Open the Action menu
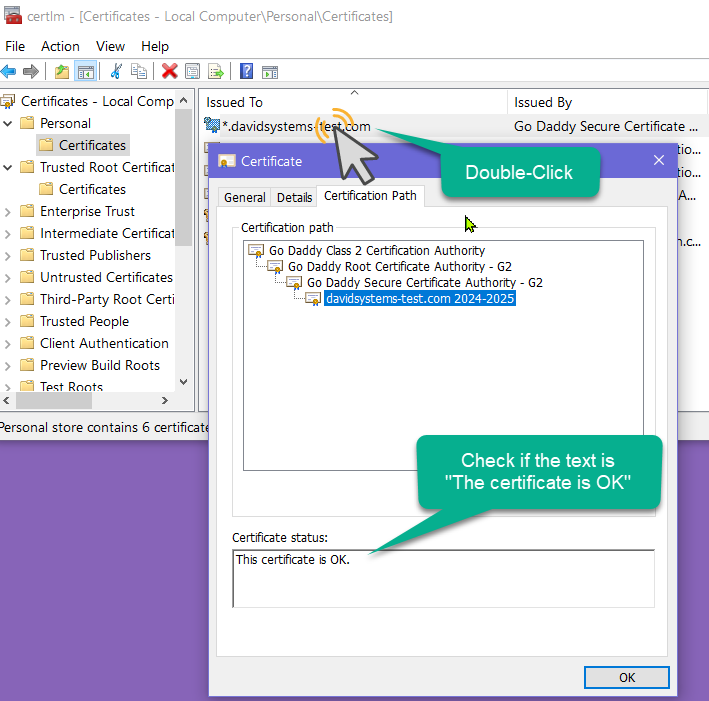 tap(60, 46)
